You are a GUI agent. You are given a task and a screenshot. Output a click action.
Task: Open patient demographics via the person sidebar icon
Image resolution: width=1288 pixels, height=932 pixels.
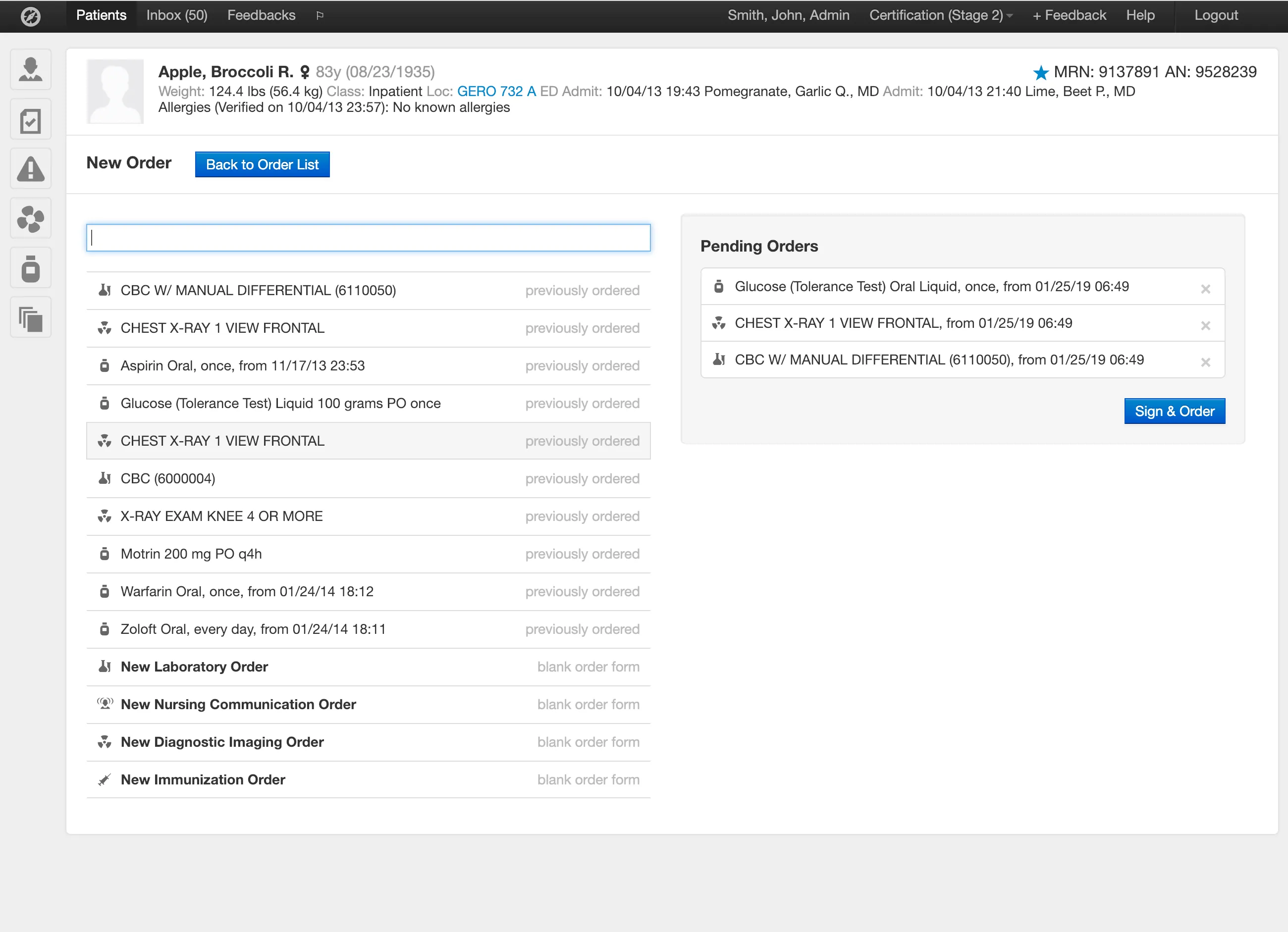click(31, 69)
